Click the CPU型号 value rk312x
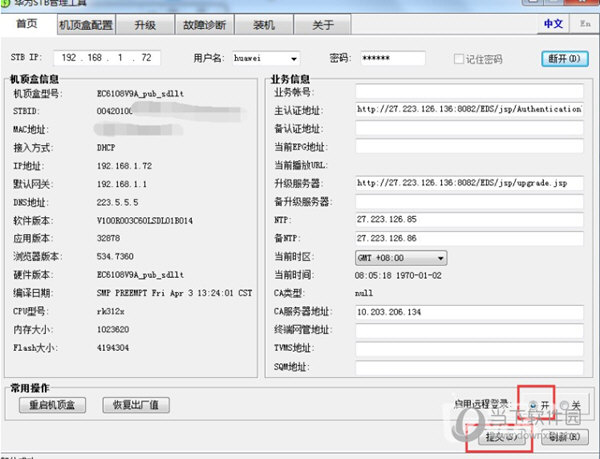 click(x=111, y=311)
